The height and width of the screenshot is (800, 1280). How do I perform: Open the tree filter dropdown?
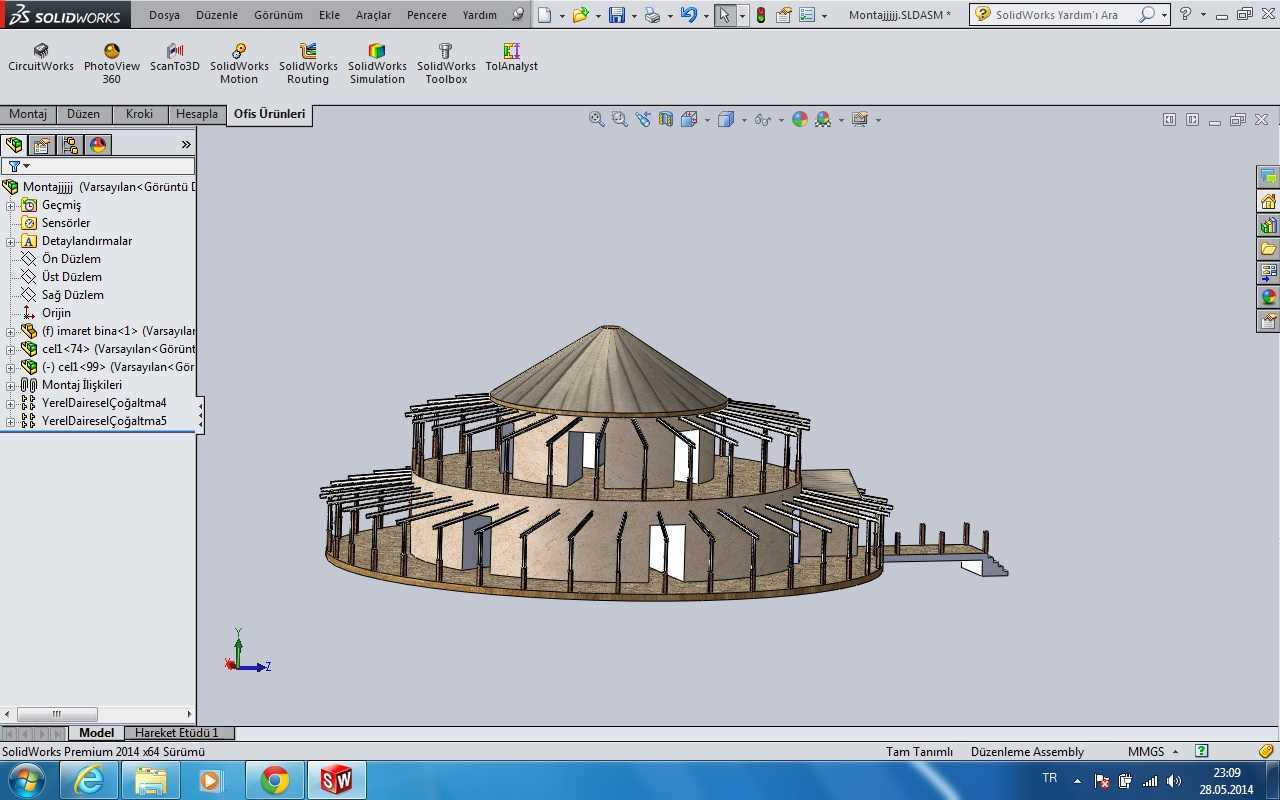point(18,166)
